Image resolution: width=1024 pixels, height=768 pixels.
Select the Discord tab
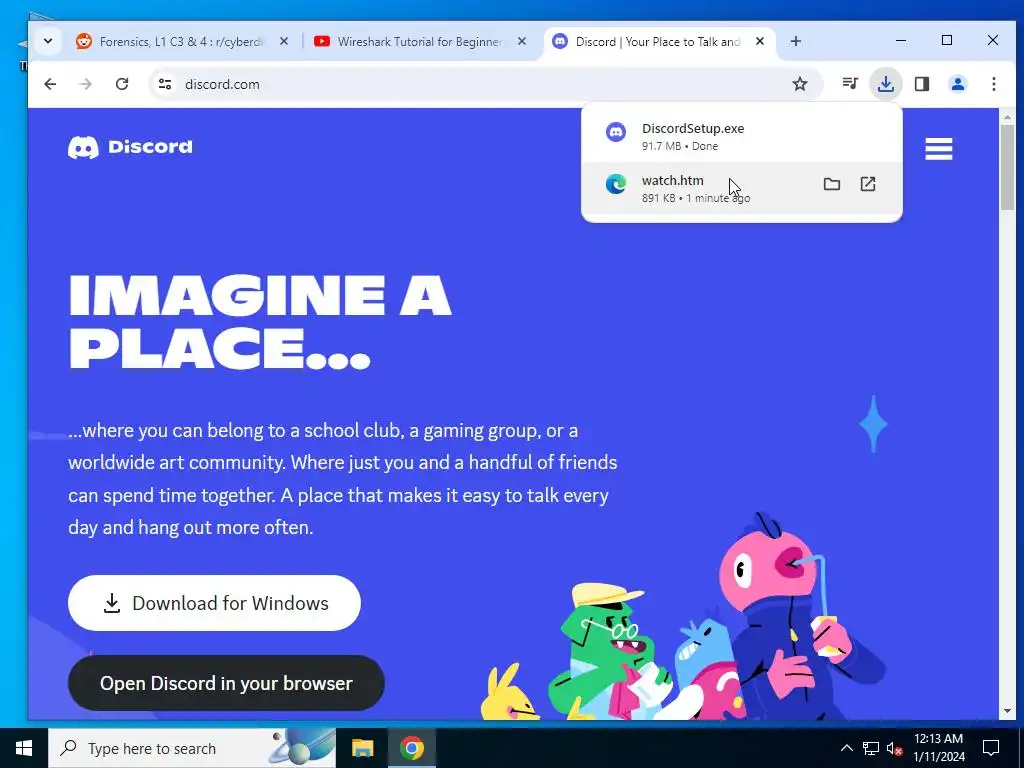(x=658, y=41)
